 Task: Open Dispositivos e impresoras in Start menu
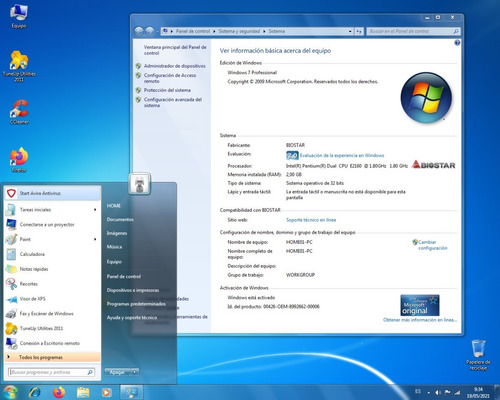133,290
